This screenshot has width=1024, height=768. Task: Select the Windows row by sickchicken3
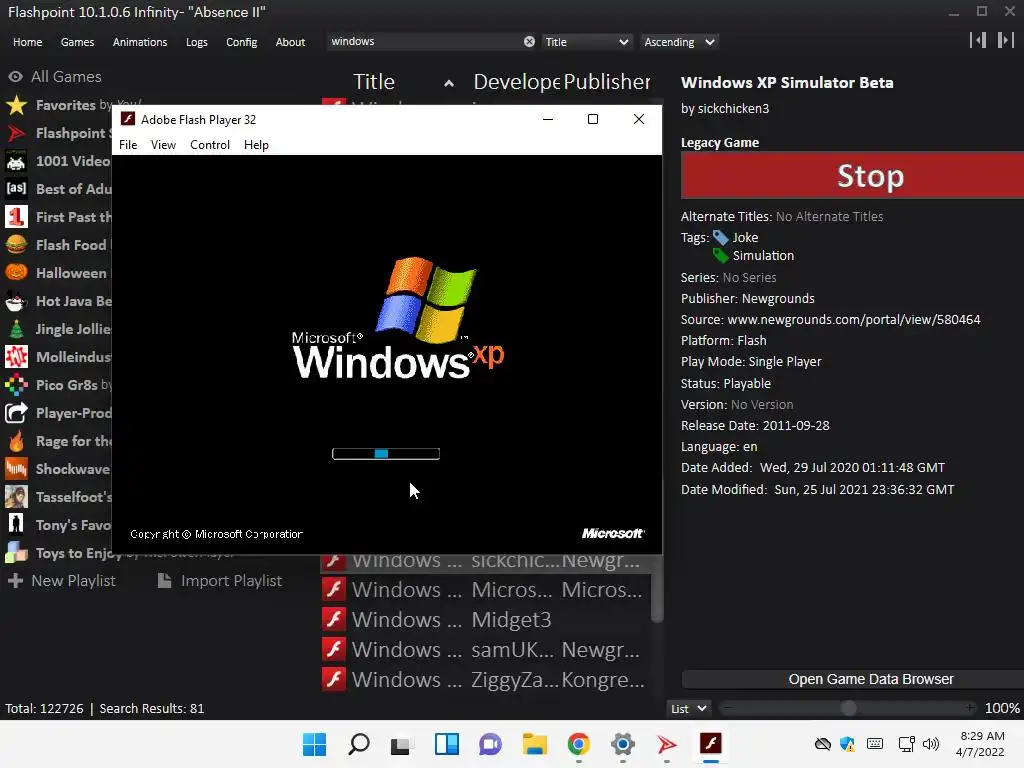tap(485, 562)
